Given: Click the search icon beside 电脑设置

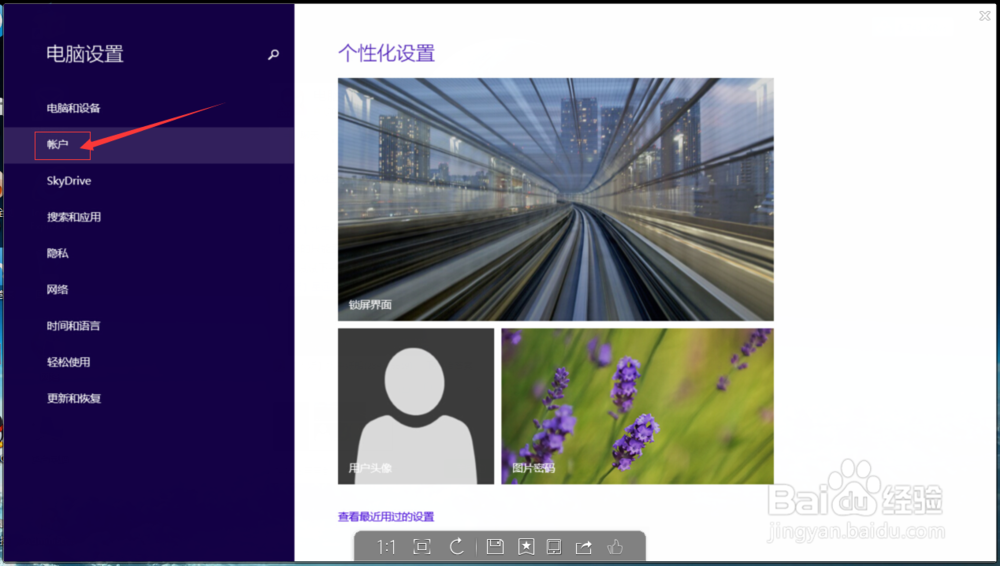Looking at the screenshot, I should (x=273, y=55).
